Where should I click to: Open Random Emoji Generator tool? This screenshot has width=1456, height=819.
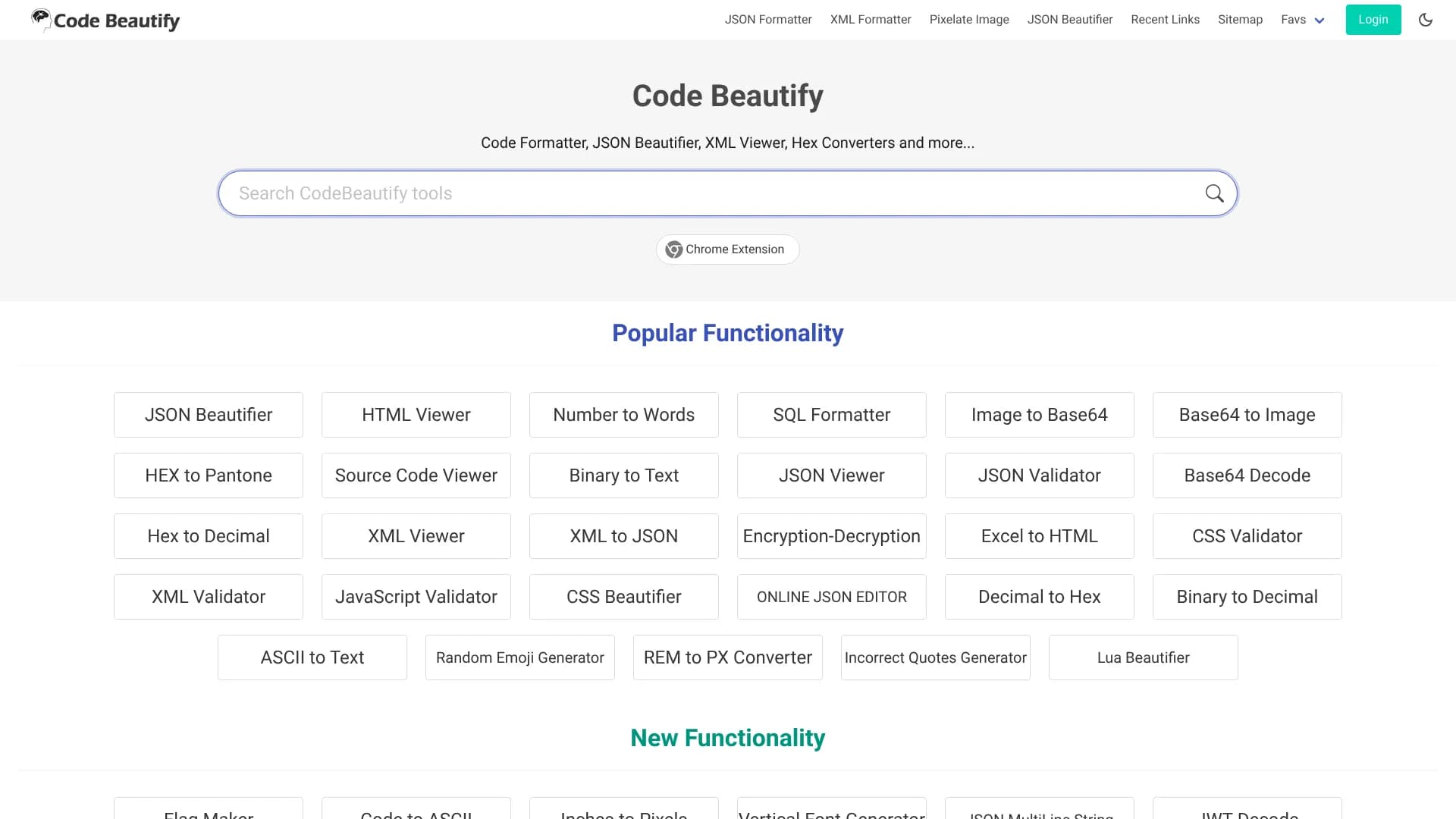pos(520,657)
